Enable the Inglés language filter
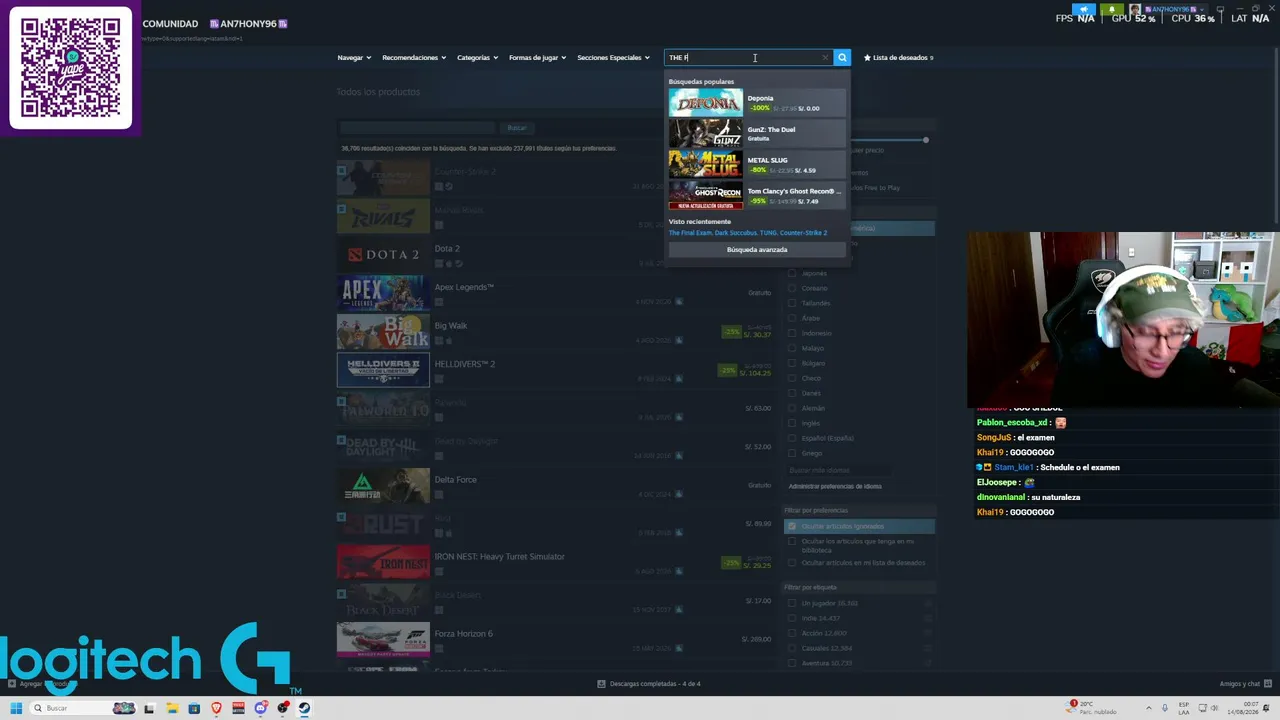The image size is (1280, 720). click(792, 423)
